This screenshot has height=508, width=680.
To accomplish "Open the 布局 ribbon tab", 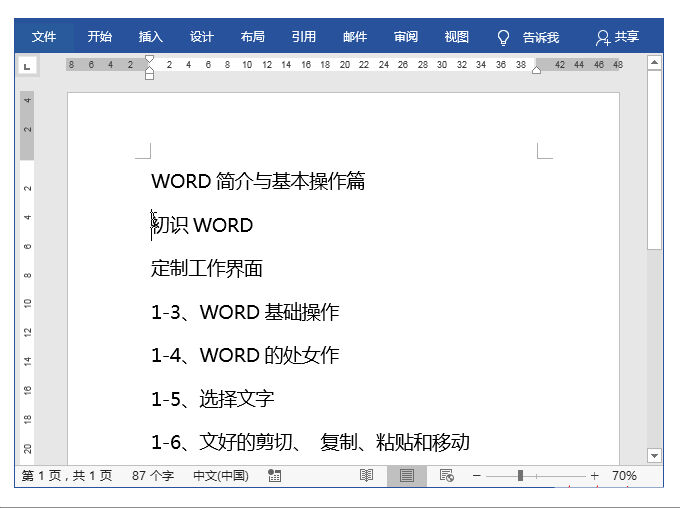I will [x=252, y=36].
